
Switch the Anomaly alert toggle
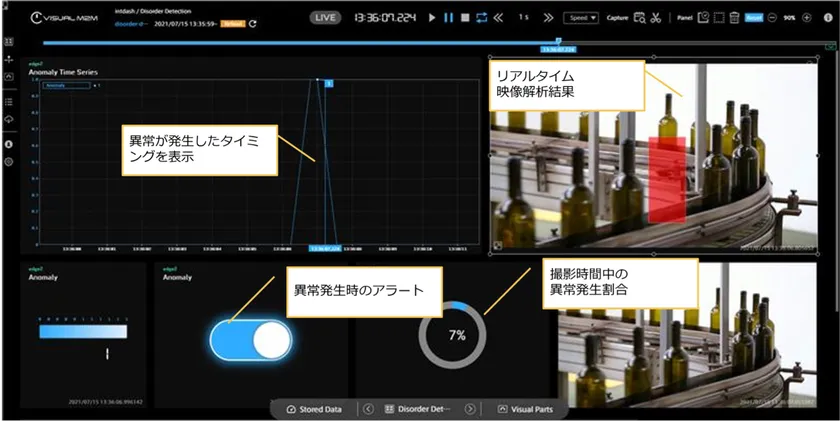[250, 342]
